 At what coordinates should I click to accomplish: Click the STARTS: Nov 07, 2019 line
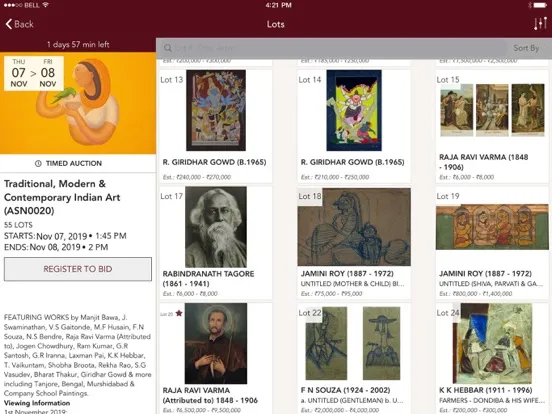point(65,236)
